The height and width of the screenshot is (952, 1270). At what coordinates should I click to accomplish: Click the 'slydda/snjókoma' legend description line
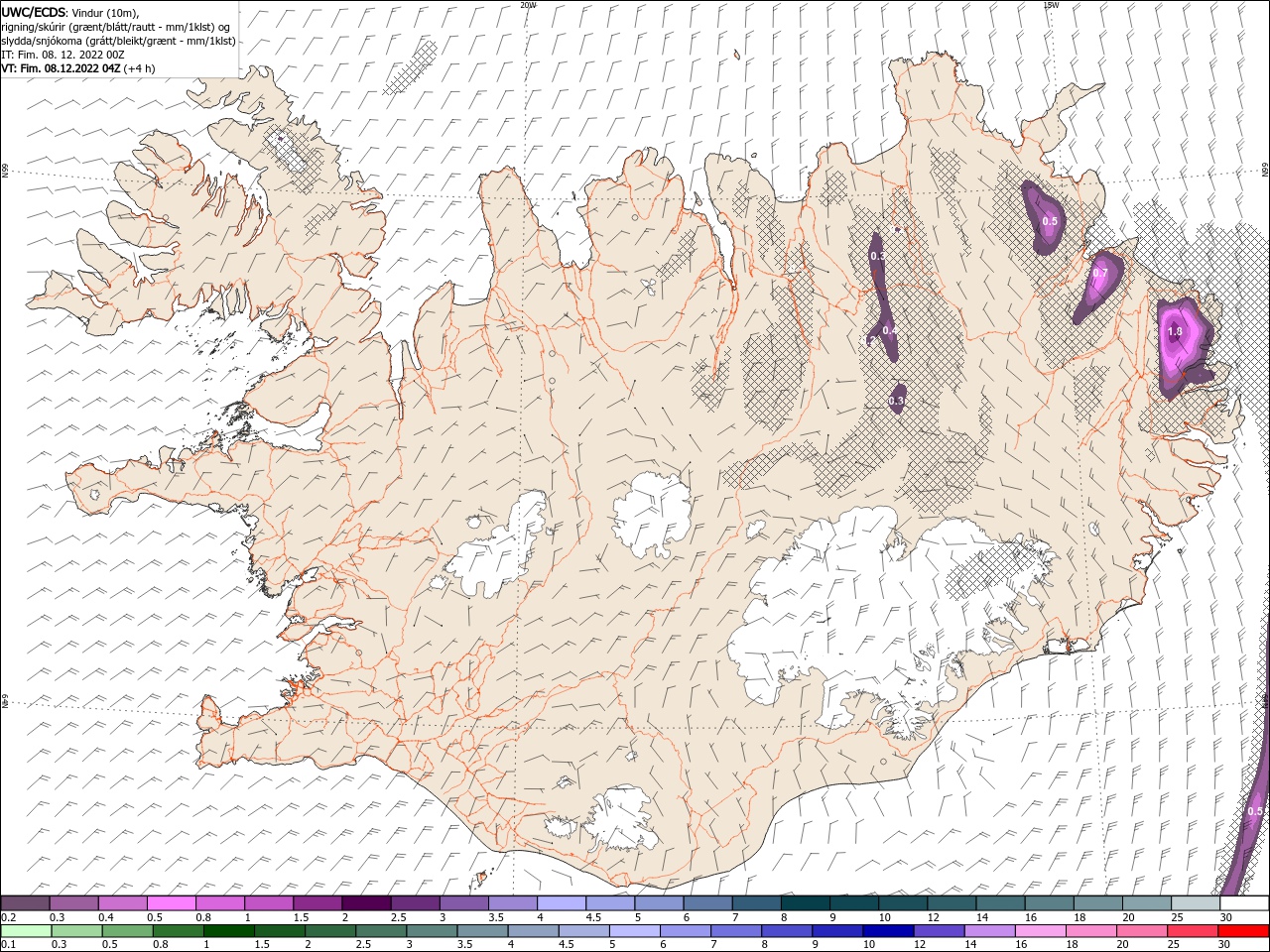(x=118, y=41)
